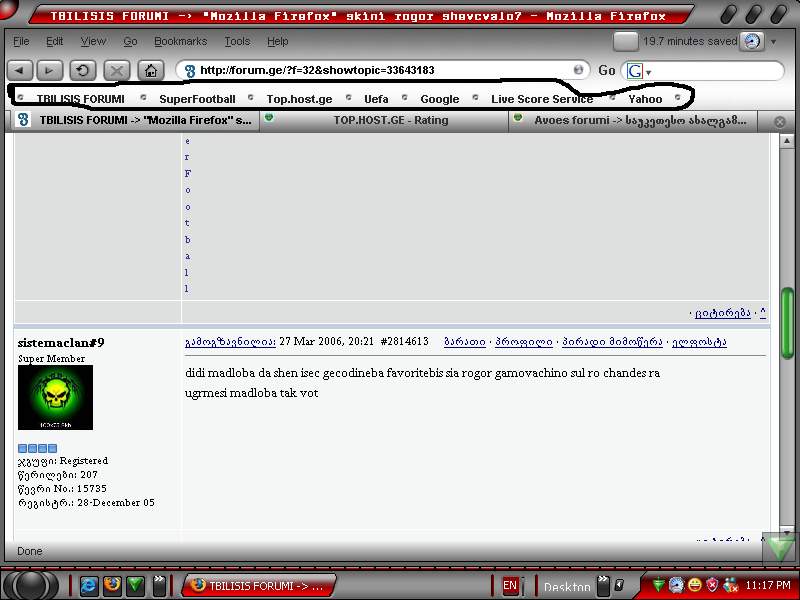Open the Uefa bookmark
This screenshot has width=800, height=600.
376,99
